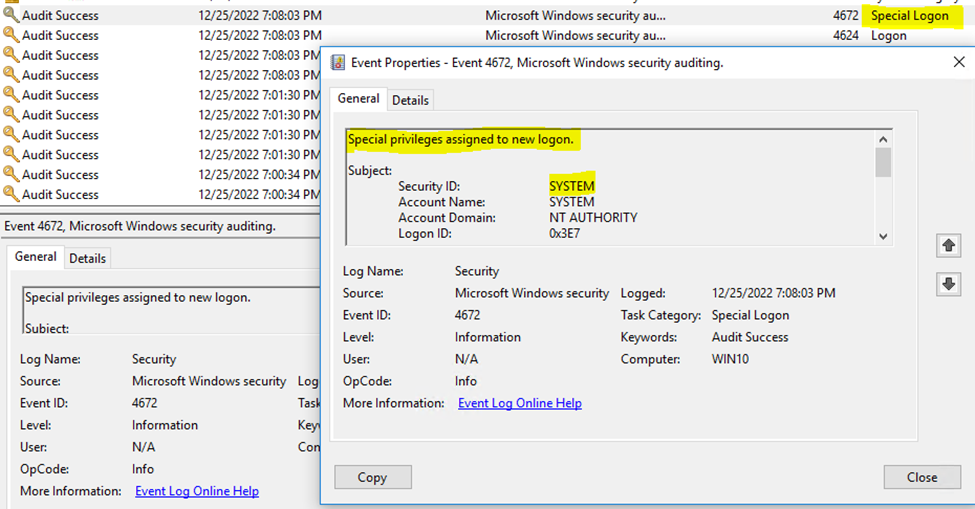Screen dimensions: 975x509
Task: Select the 'Logon' task category list cell
Action: [889, 35]
